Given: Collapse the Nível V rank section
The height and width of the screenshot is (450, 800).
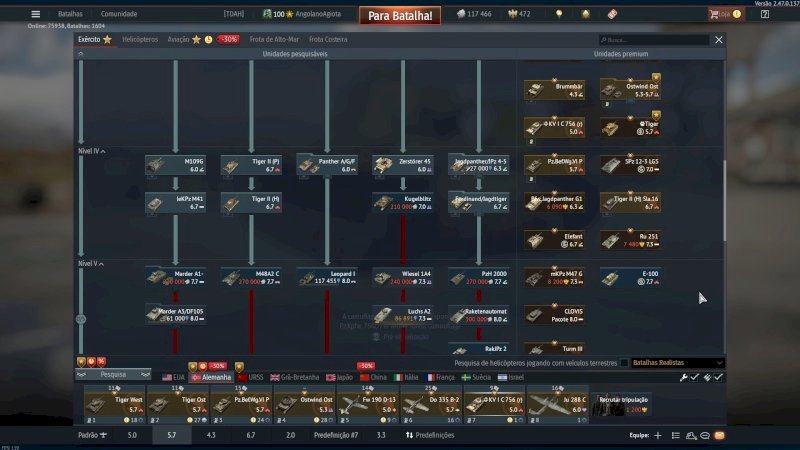Looking at the screenshot, I should click(x=91, y=264).
